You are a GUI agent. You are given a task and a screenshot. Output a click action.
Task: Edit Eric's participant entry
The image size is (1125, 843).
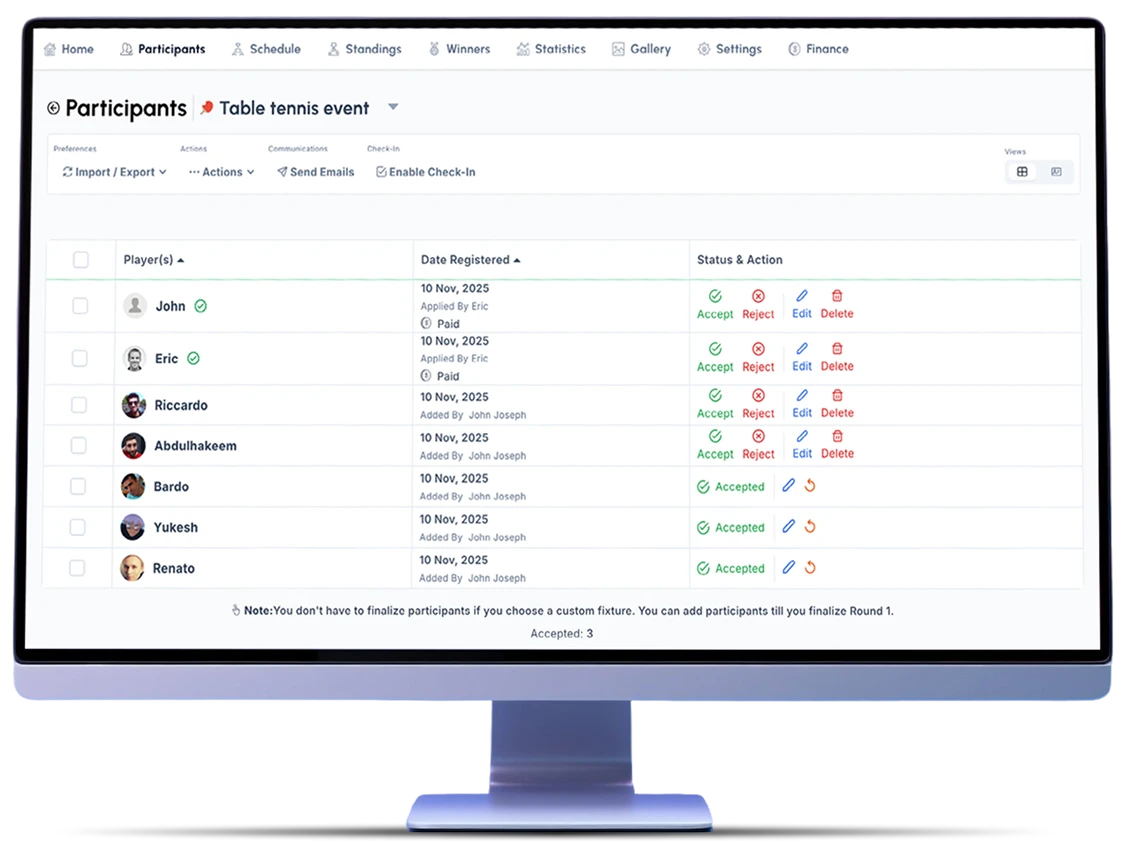[x=802, y=357]
